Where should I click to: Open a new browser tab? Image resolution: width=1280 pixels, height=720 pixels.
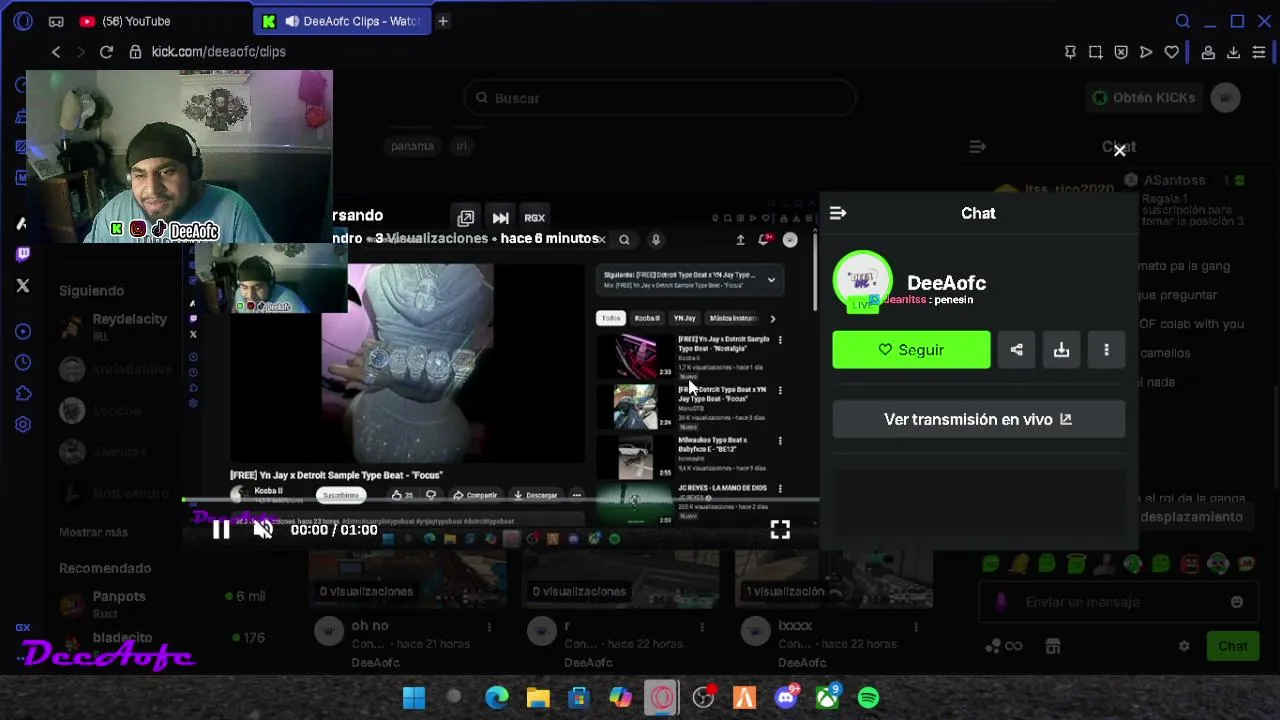(x=443, y=21)
